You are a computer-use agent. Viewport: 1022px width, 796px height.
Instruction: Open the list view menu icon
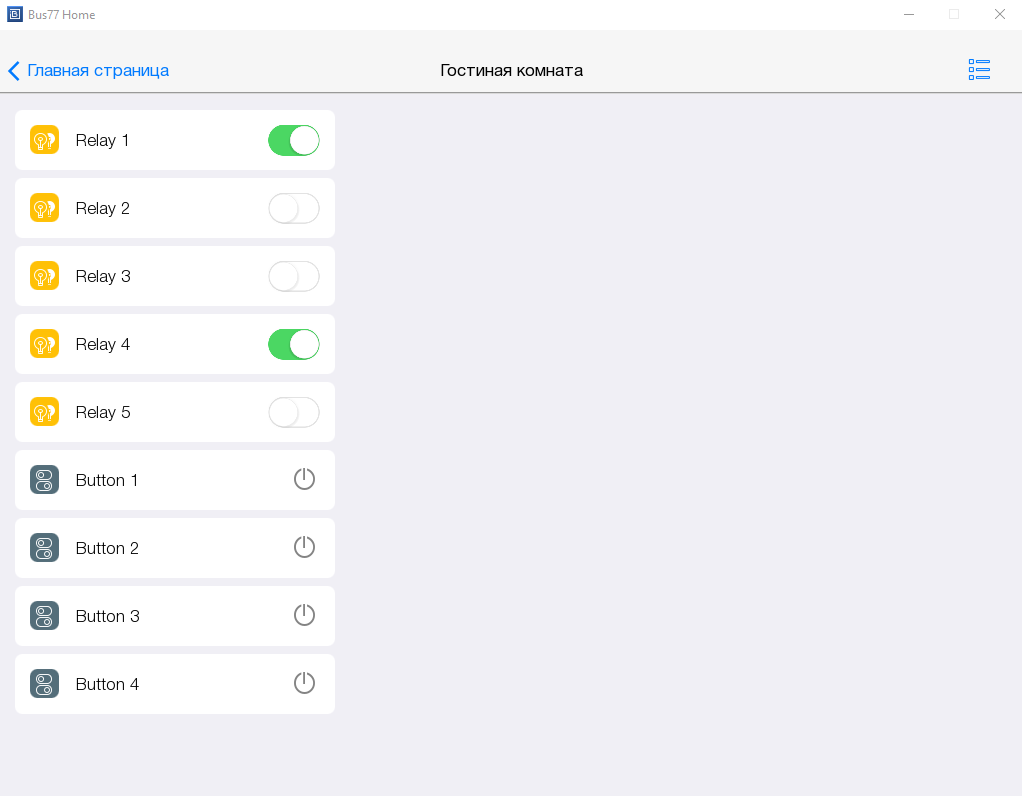point(979,70)
